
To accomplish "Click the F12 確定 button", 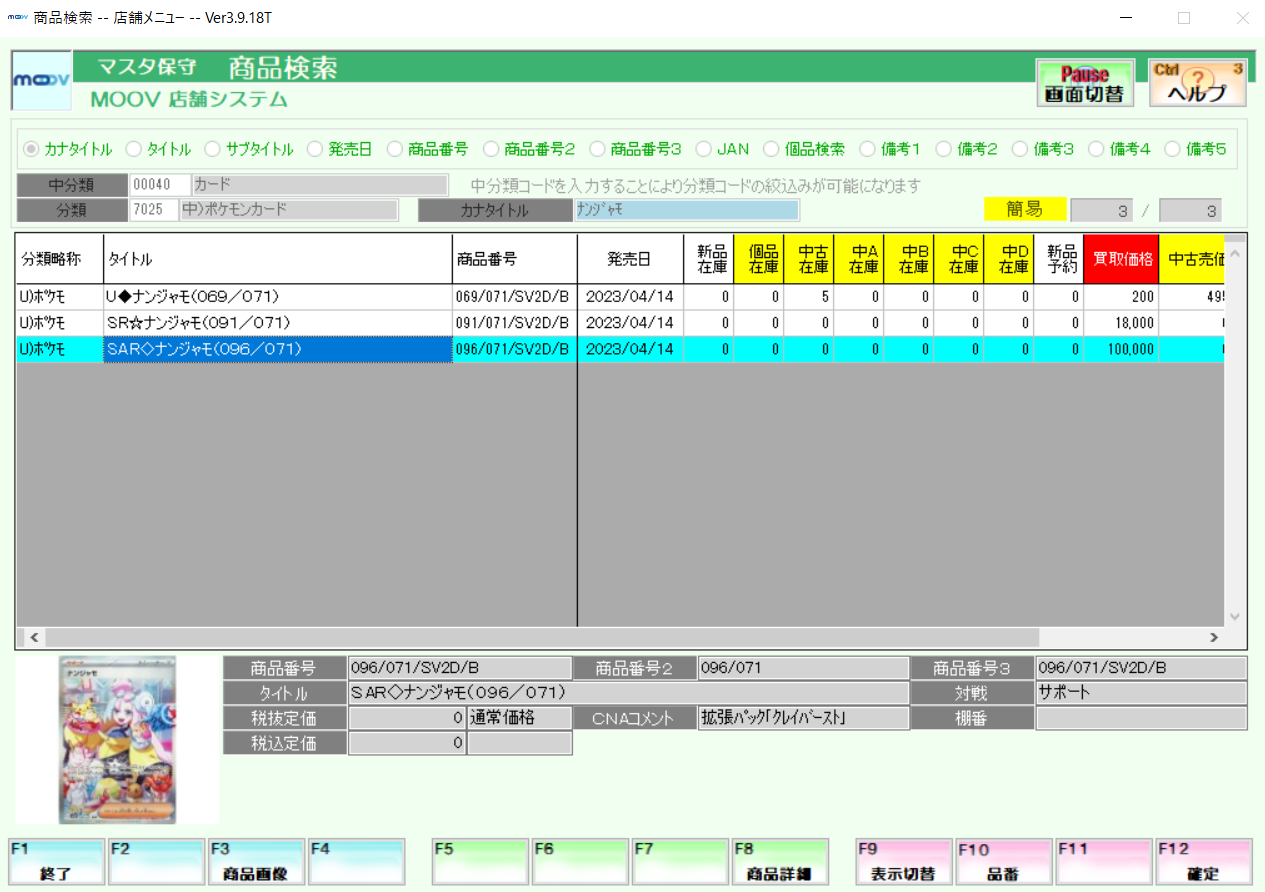I will 1203,862.
